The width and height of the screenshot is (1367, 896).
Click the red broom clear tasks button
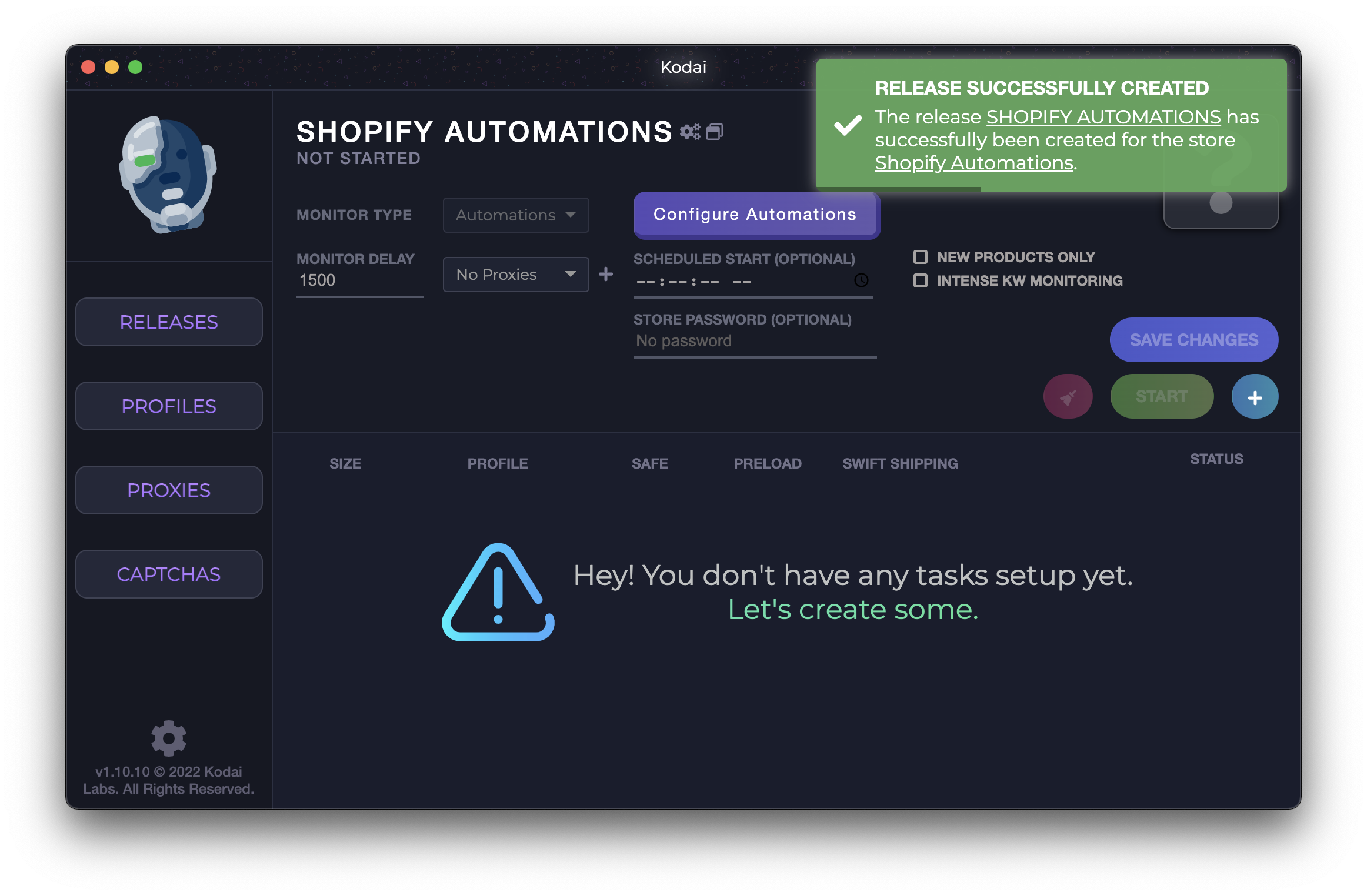[x=1068, y=397]
